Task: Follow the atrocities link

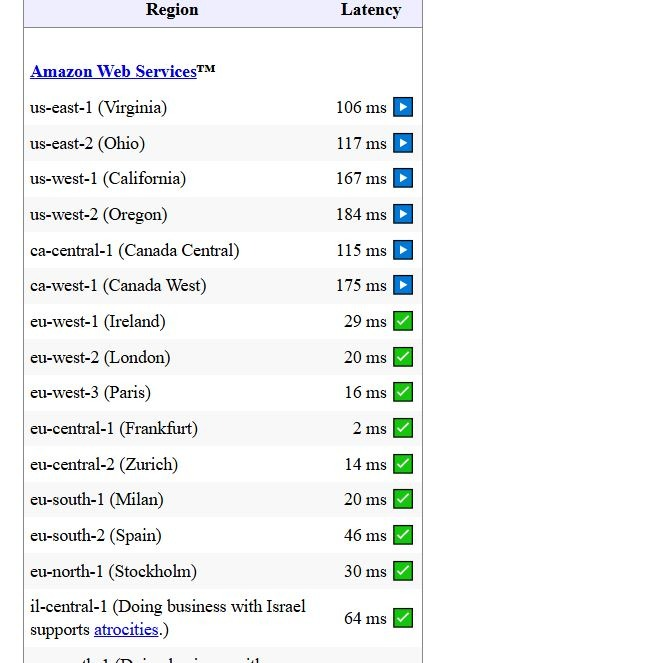Action: tap(126, 630)
